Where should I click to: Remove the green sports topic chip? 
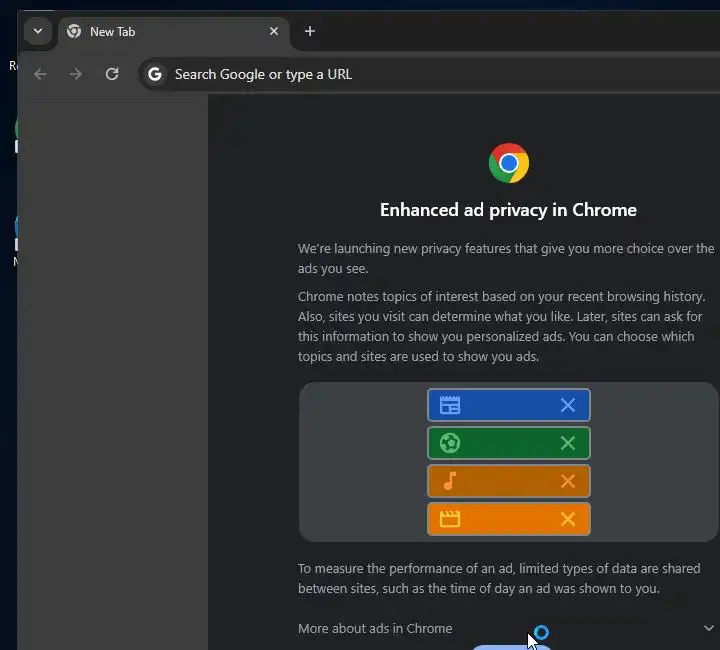pyautogui.click(x=568, y=443)
